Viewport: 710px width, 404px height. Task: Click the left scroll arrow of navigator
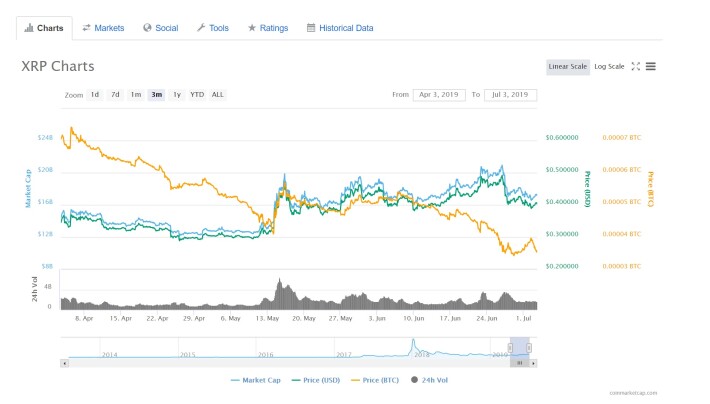point(65,363)
